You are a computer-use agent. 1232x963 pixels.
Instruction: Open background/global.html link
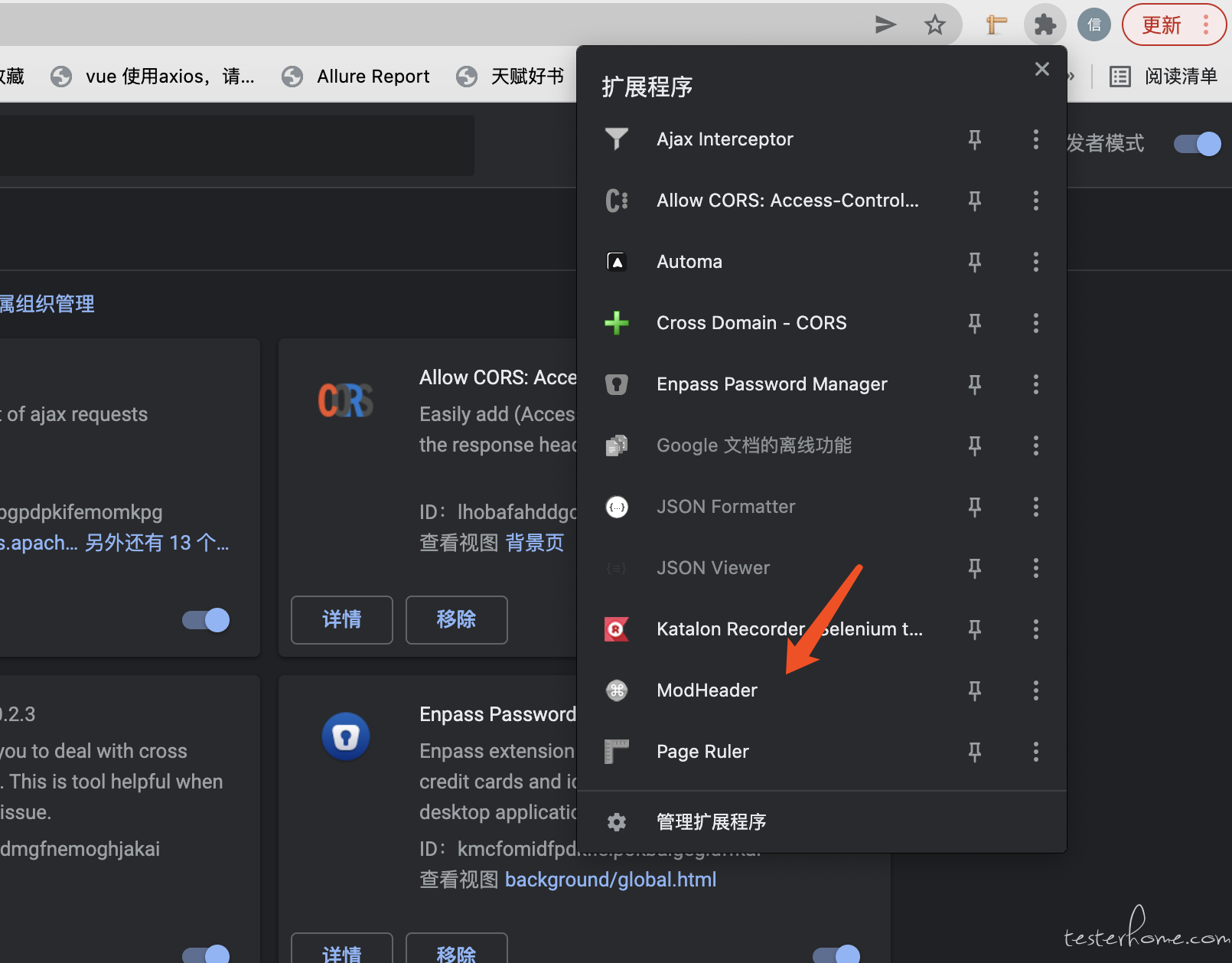coord(611,880)
